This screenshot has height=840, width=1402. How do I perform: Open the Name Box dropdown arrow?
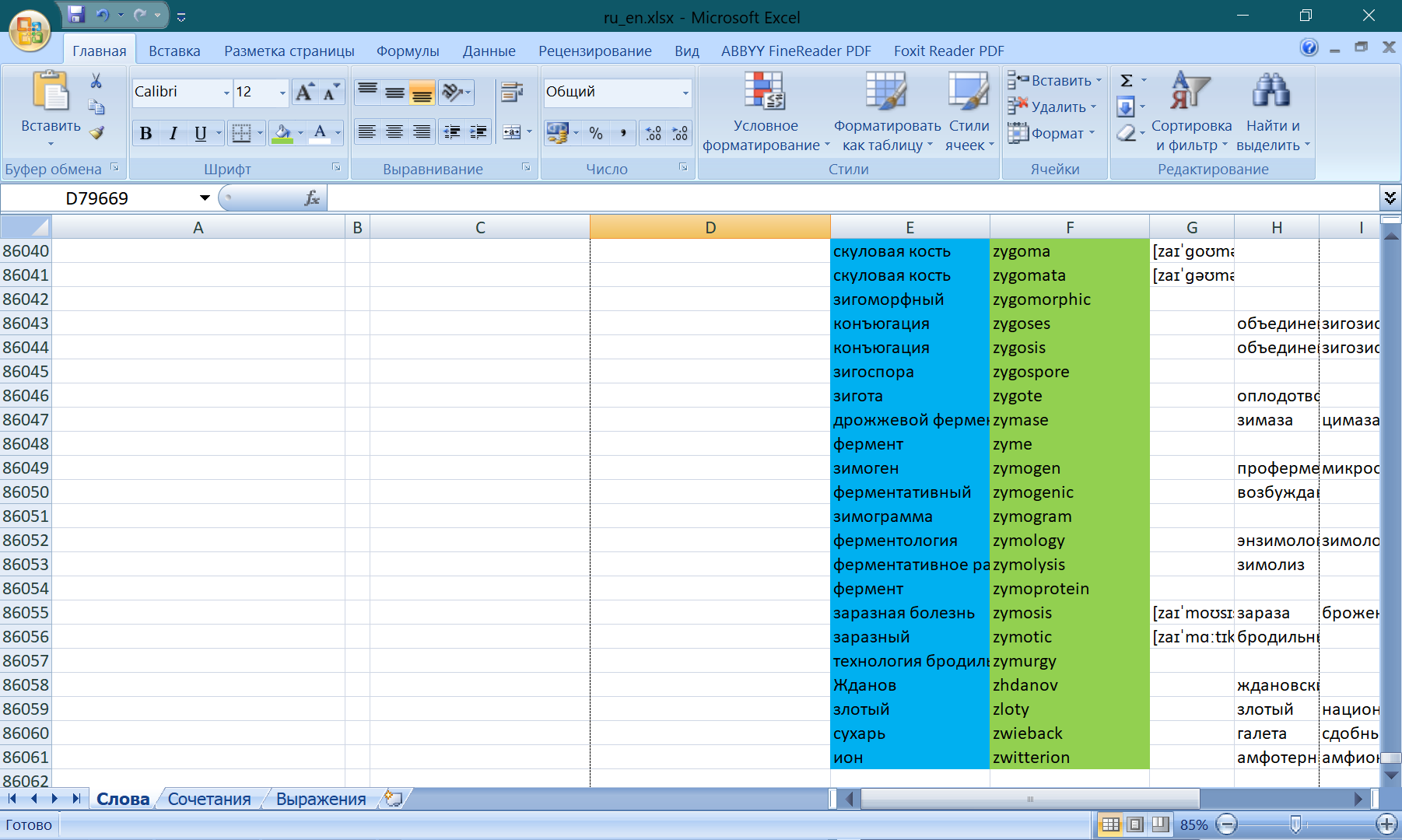click(205, 198)
